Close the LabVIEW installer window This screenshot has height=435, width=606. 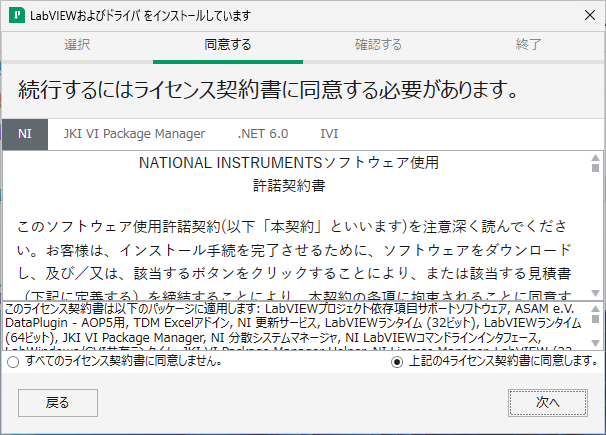point(590,15)
